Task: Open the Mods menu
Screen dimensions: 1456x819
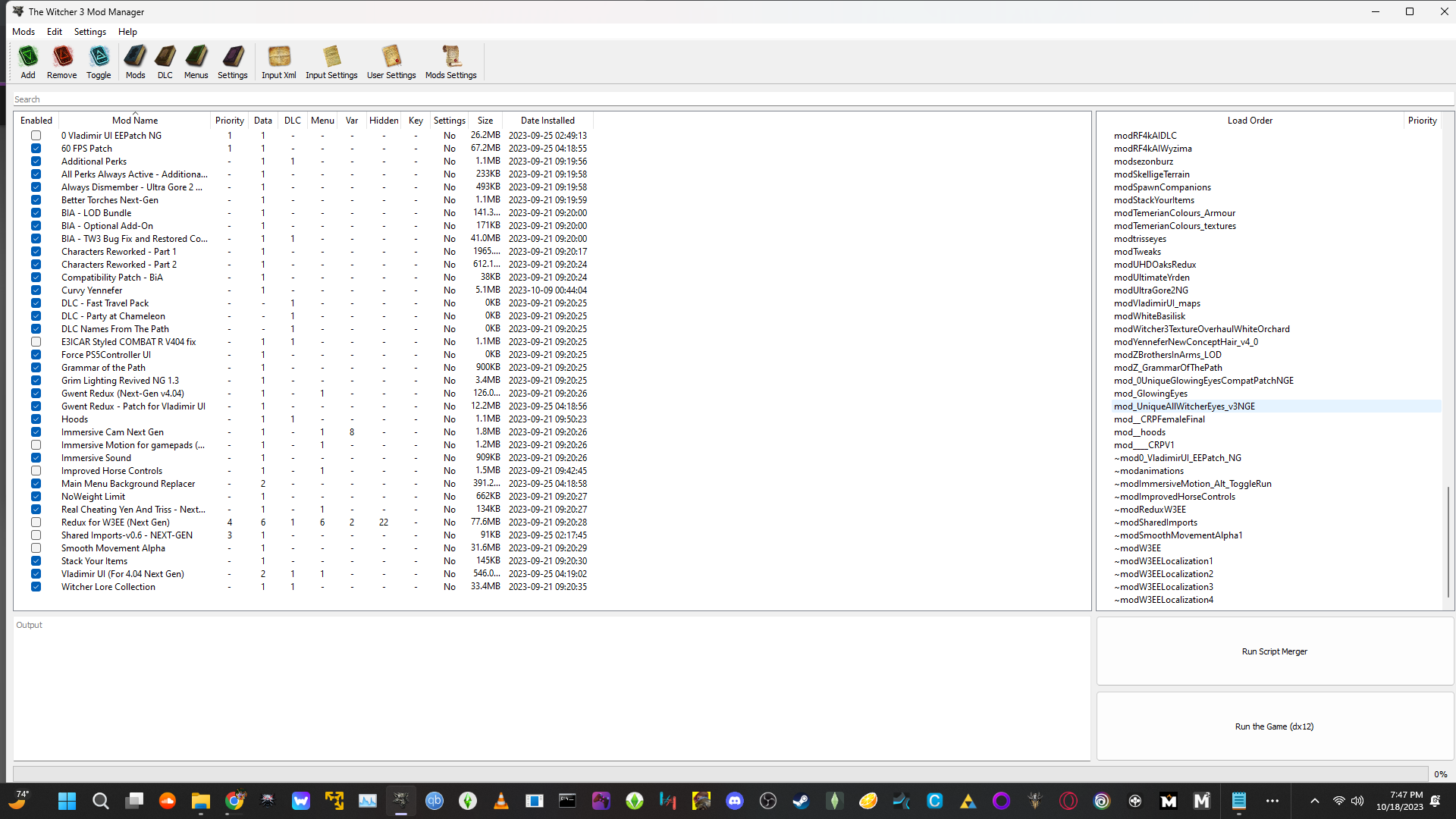Action: (24, 32)
